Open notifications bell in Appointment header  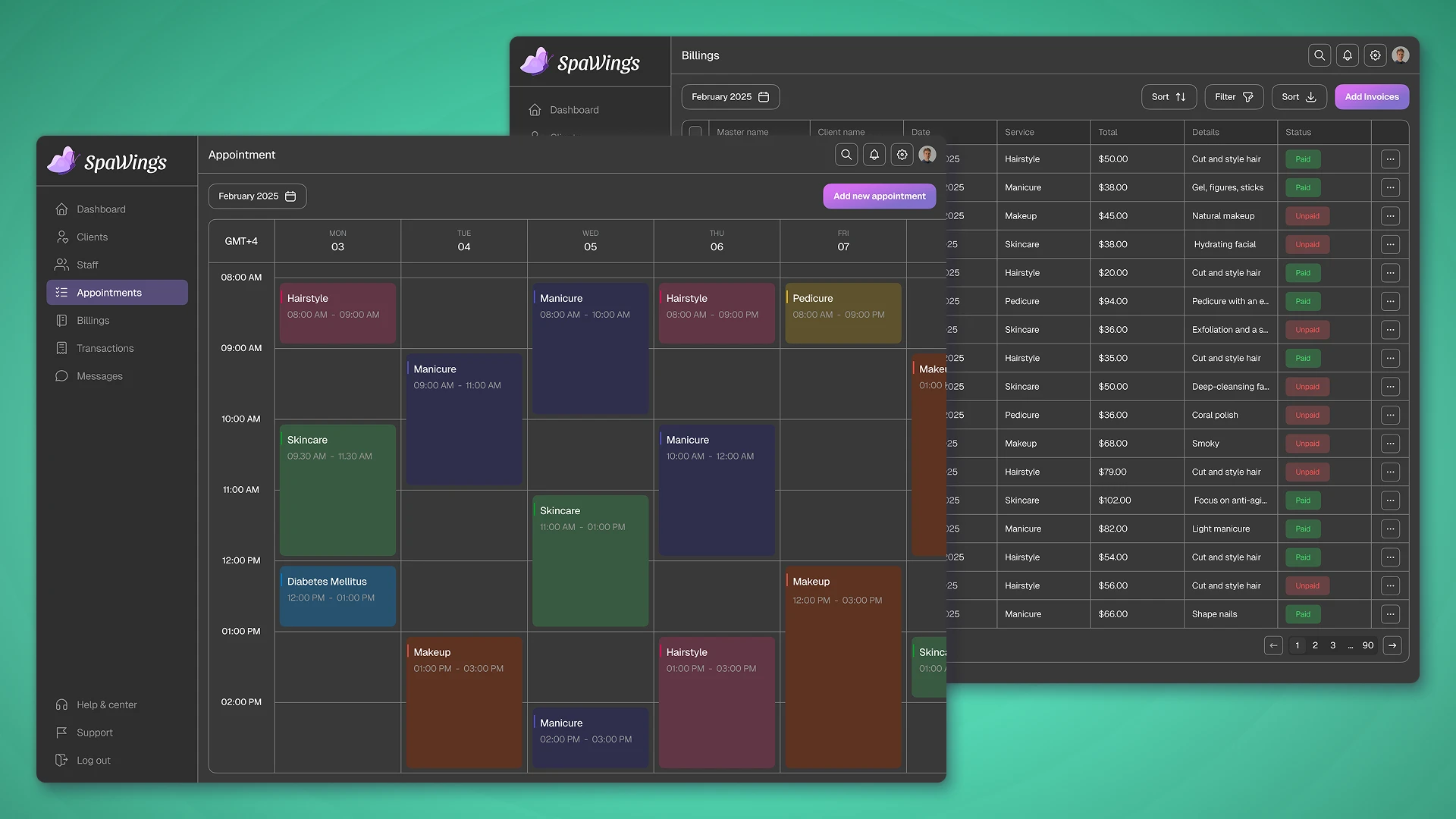(x=874, y=155)
